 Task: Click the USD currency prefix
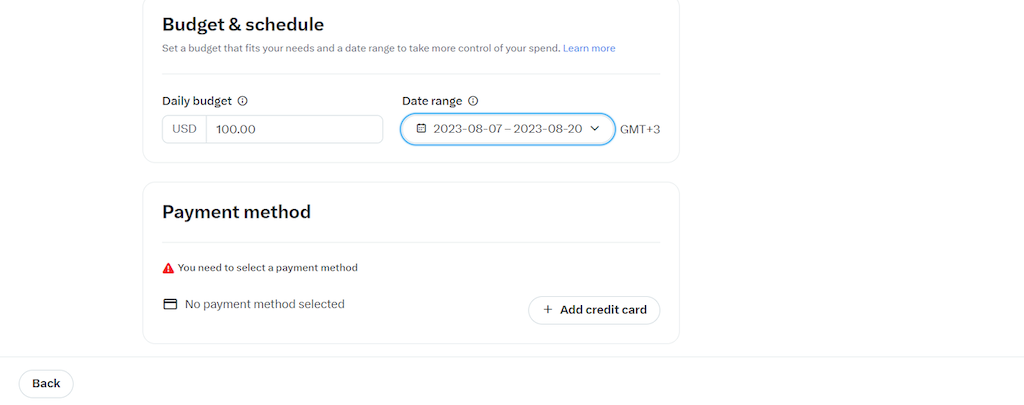(184, 129)
